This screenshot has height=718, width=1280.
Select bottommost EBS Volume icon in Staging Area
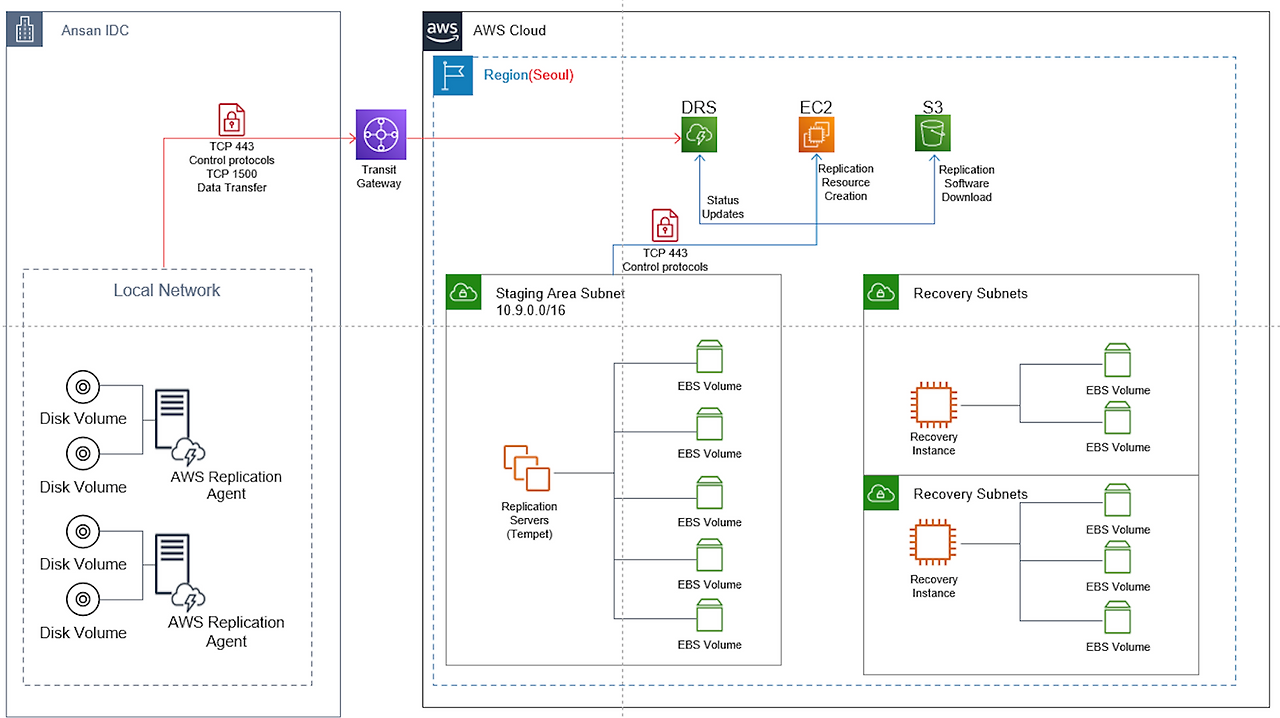pyautogui.click(x=710, y=616)
